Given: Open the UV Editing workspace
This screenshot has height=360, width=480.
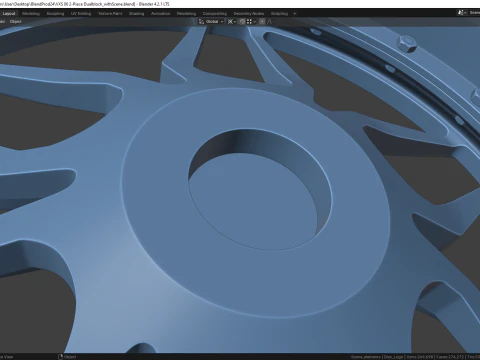Looking at the screenshot, I should pyautogui.click(x=81, y=14).
